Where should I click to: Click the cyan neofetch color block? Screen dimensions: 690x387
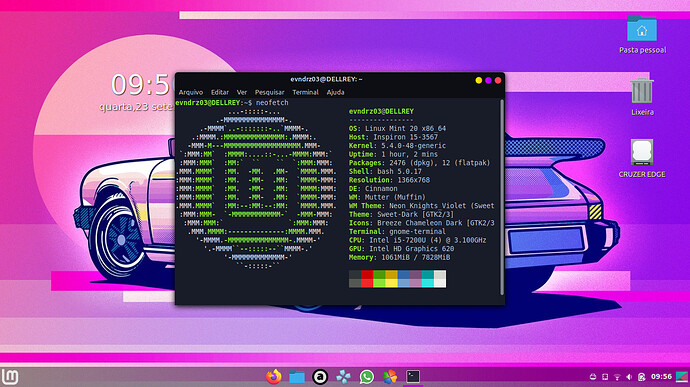click(x=428, y=279)
